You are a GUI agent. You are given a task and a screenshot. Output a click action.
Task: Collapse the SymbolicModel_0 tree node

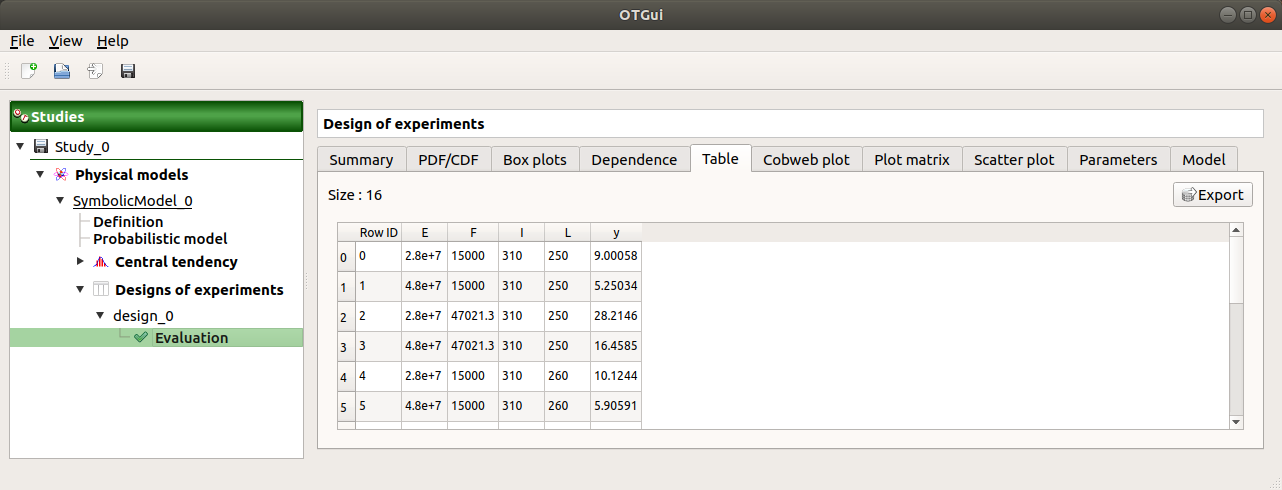[x=60, y=201]
